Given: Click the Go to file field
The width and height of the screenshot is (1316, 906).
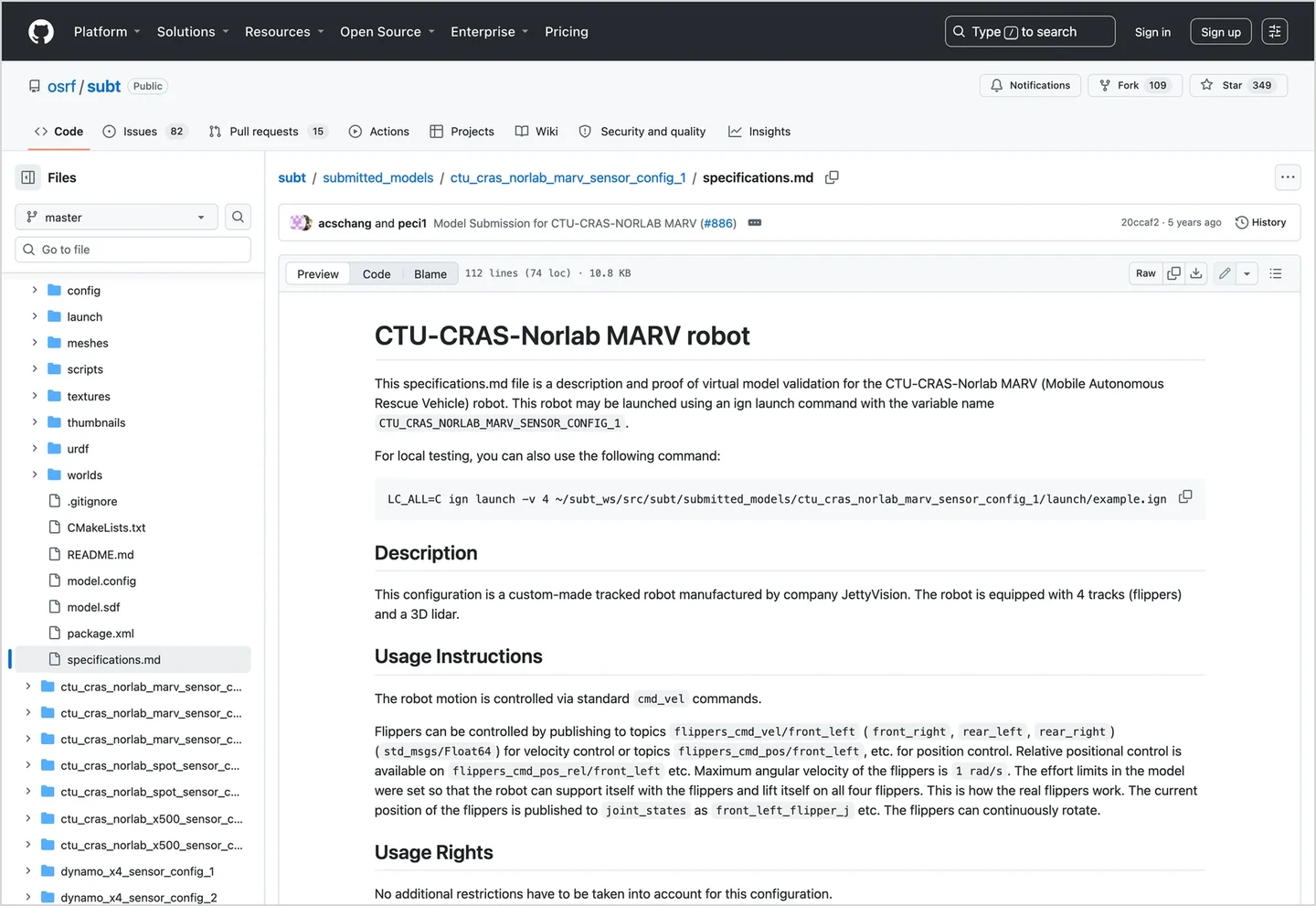Looking at the screenshot, I should [x=133, y=250].
